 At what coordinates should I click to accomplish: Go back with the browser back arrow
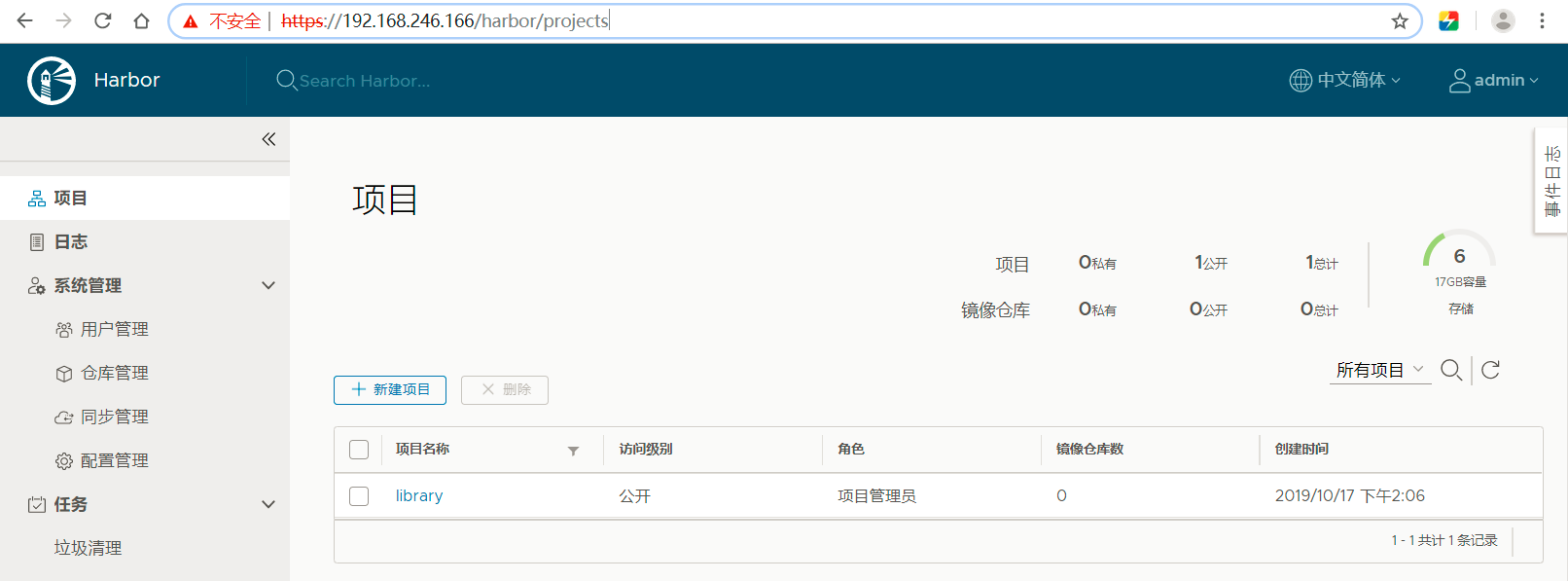click(25, 20)
